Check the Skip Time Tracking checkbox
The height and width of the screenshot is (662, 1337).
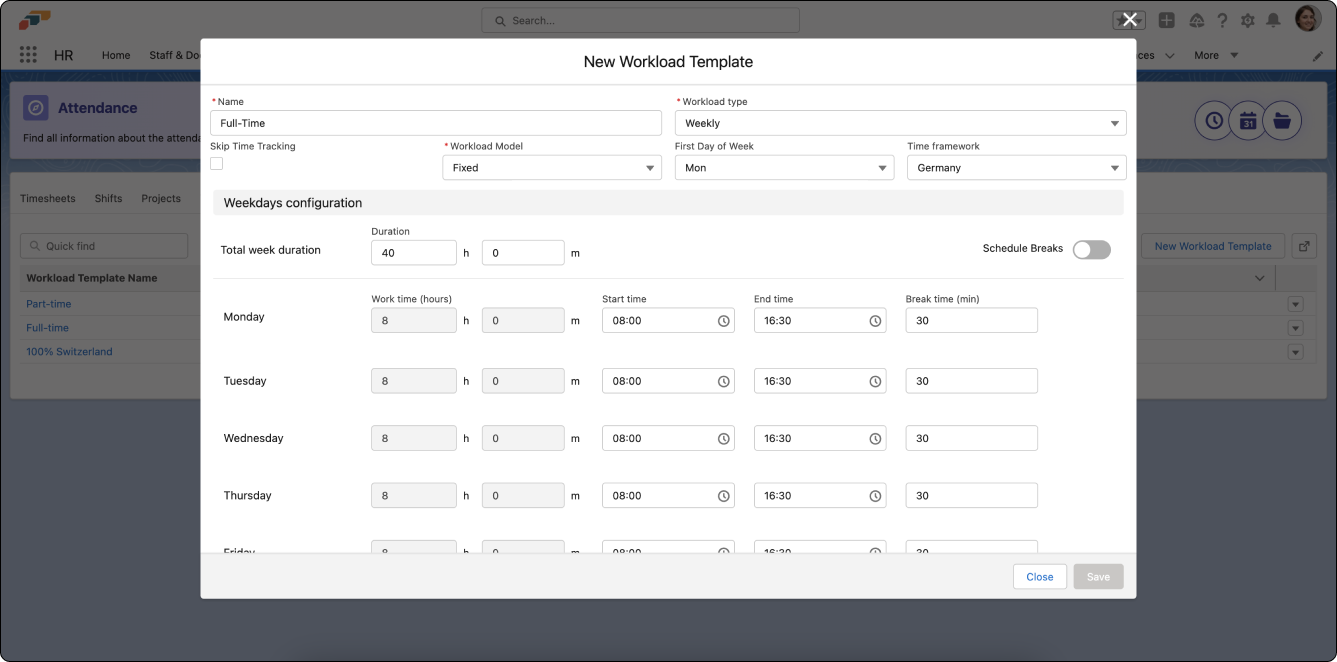coord(216,163)
